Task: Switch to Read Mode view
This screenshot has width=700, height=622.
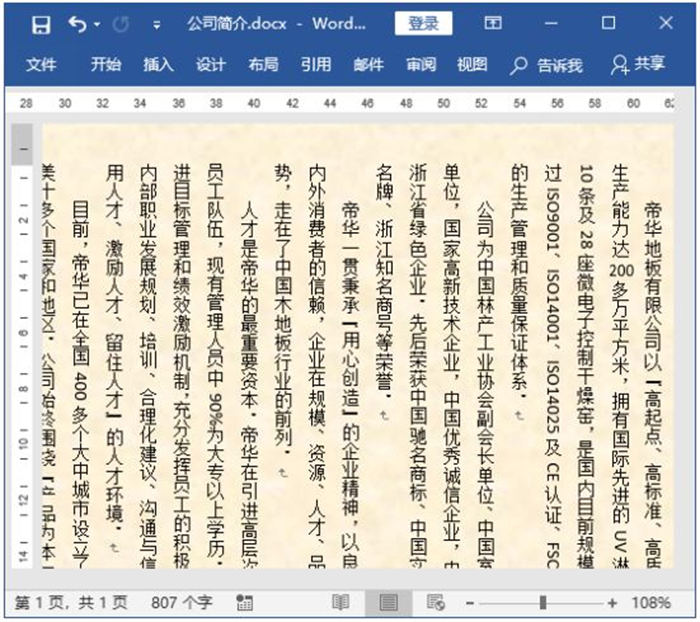Action: click(341, 602)
